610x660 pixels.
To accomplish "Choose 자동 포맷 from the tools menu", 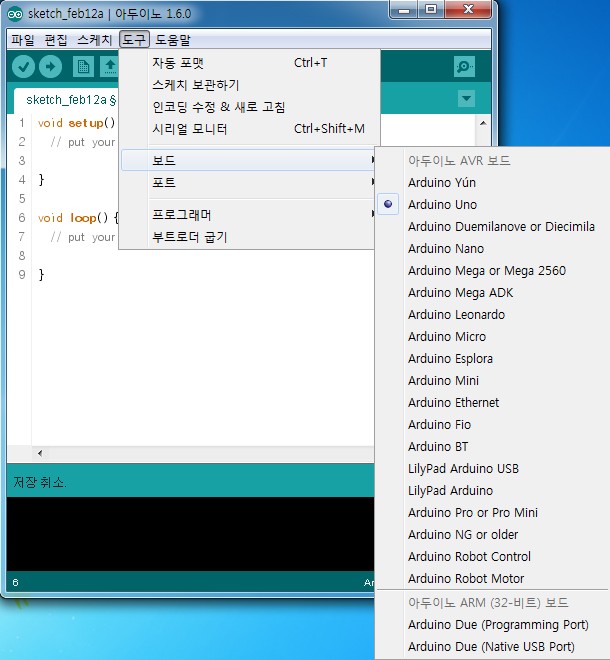I will pyautogui.click(x=250, y=63).
